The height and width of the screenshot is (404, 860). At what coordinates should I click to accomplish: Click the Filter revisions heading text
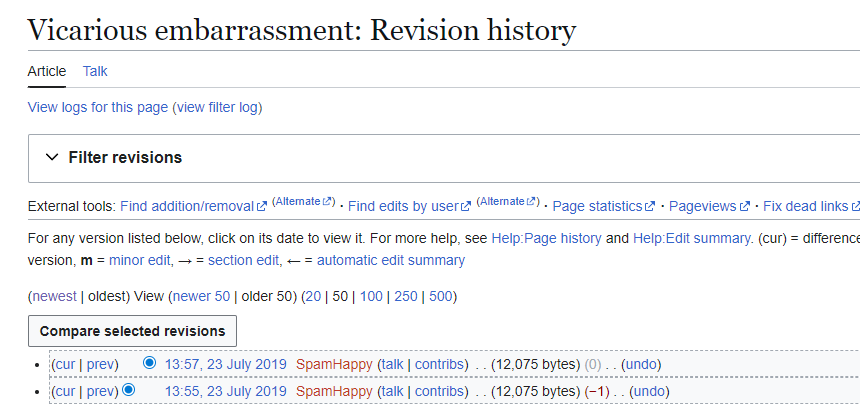tap(125, 157)
